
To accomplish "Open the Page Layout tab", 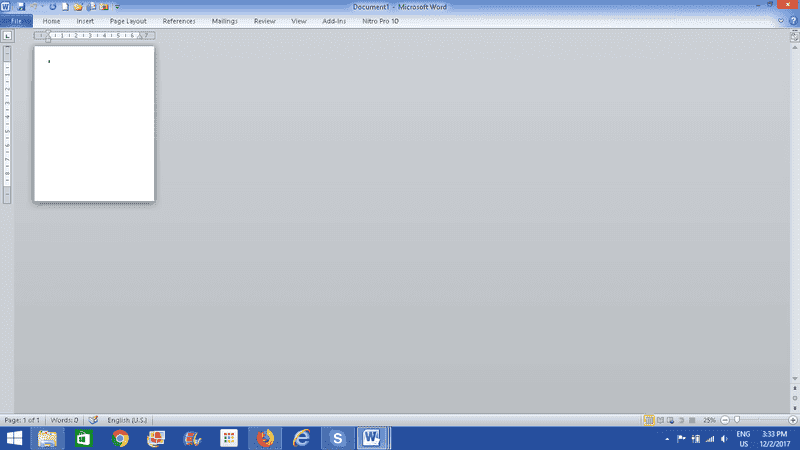I will pos(128,21).
